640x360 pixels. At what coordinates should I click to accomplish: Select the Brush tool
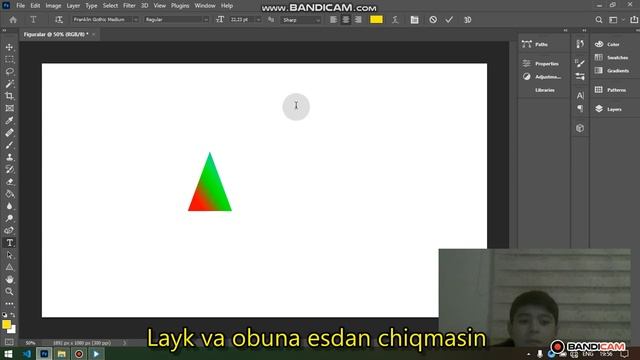click(9, 145)
